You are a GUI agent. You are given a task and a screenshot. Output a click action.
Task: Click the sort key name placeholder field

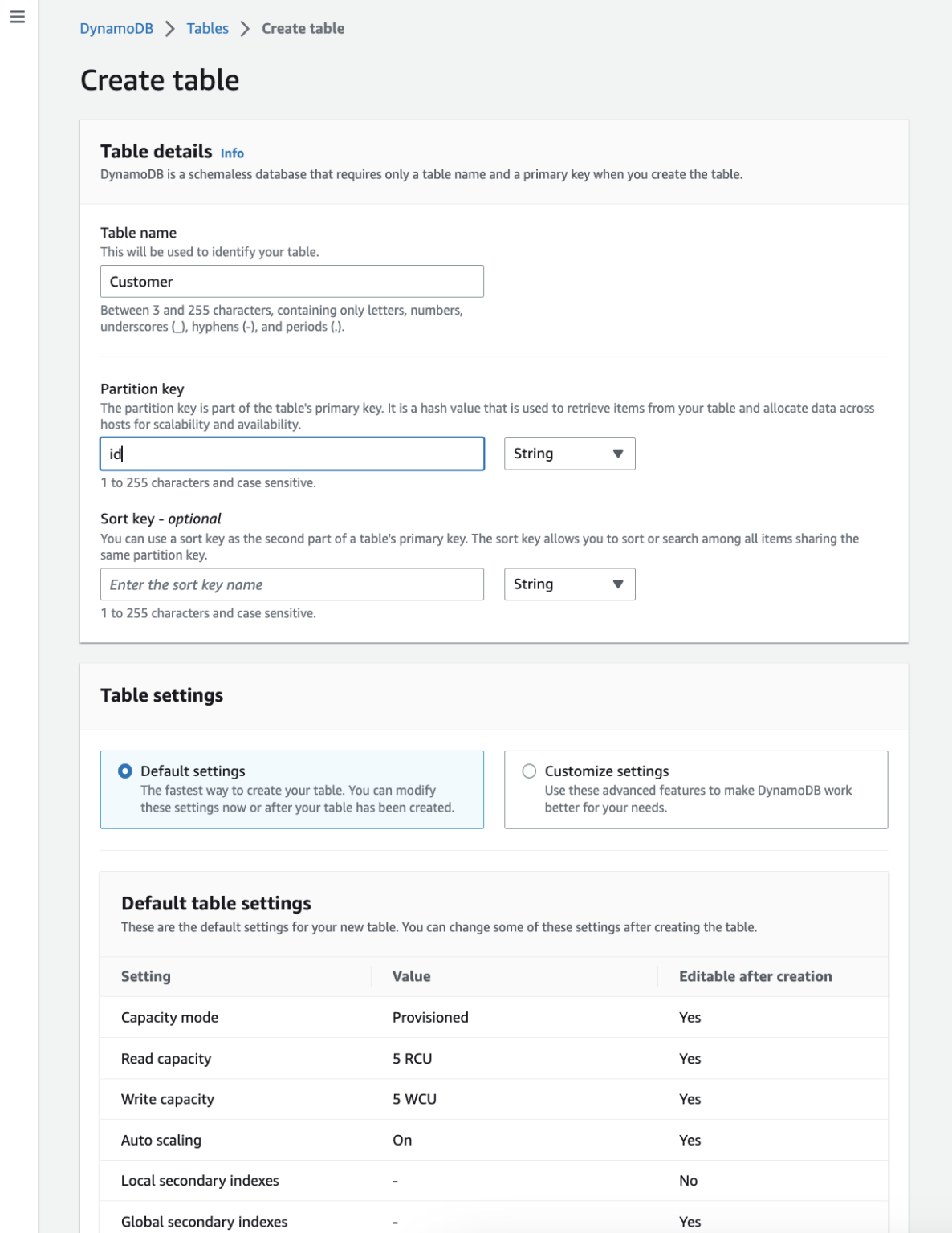[291, 584]
